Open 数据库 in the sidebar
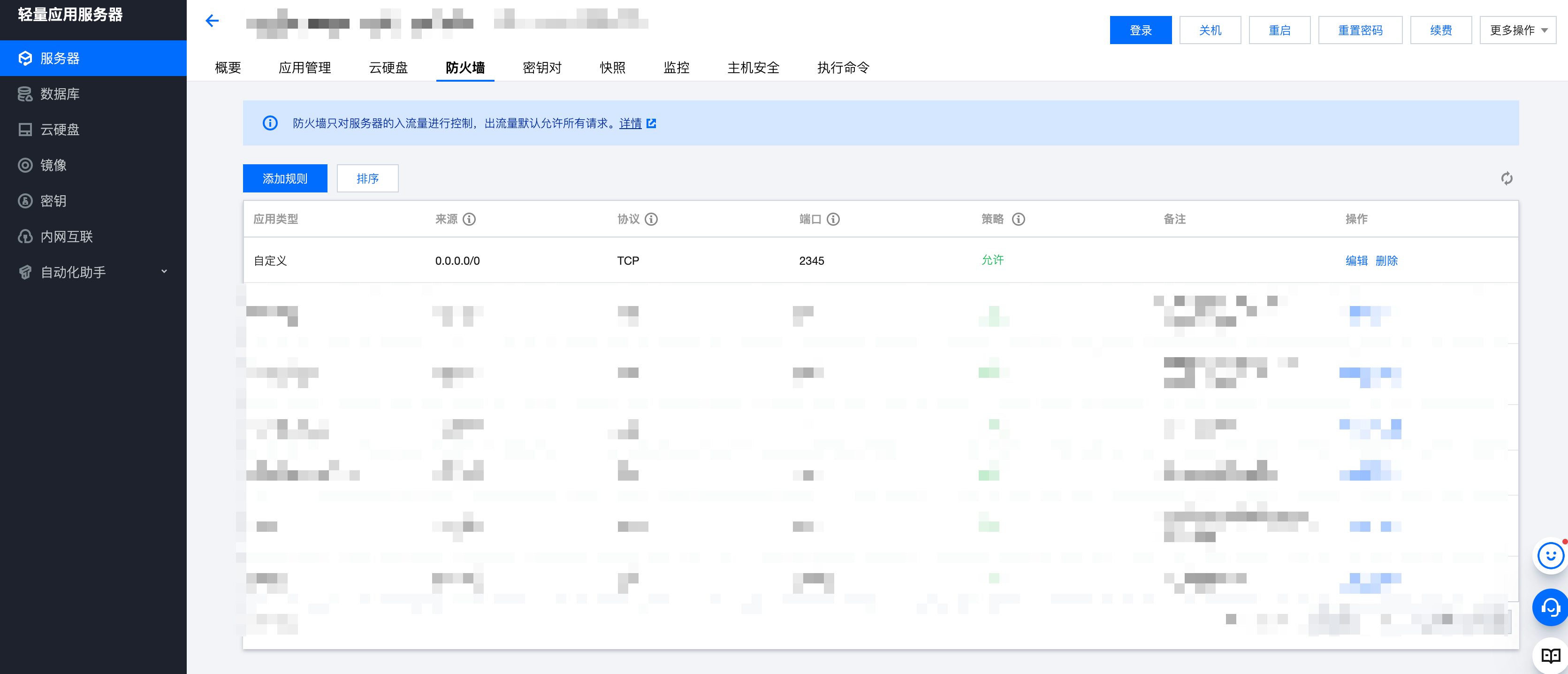Screen dimensions: 1568x674 pyautogui.click(x=60, y=94)
